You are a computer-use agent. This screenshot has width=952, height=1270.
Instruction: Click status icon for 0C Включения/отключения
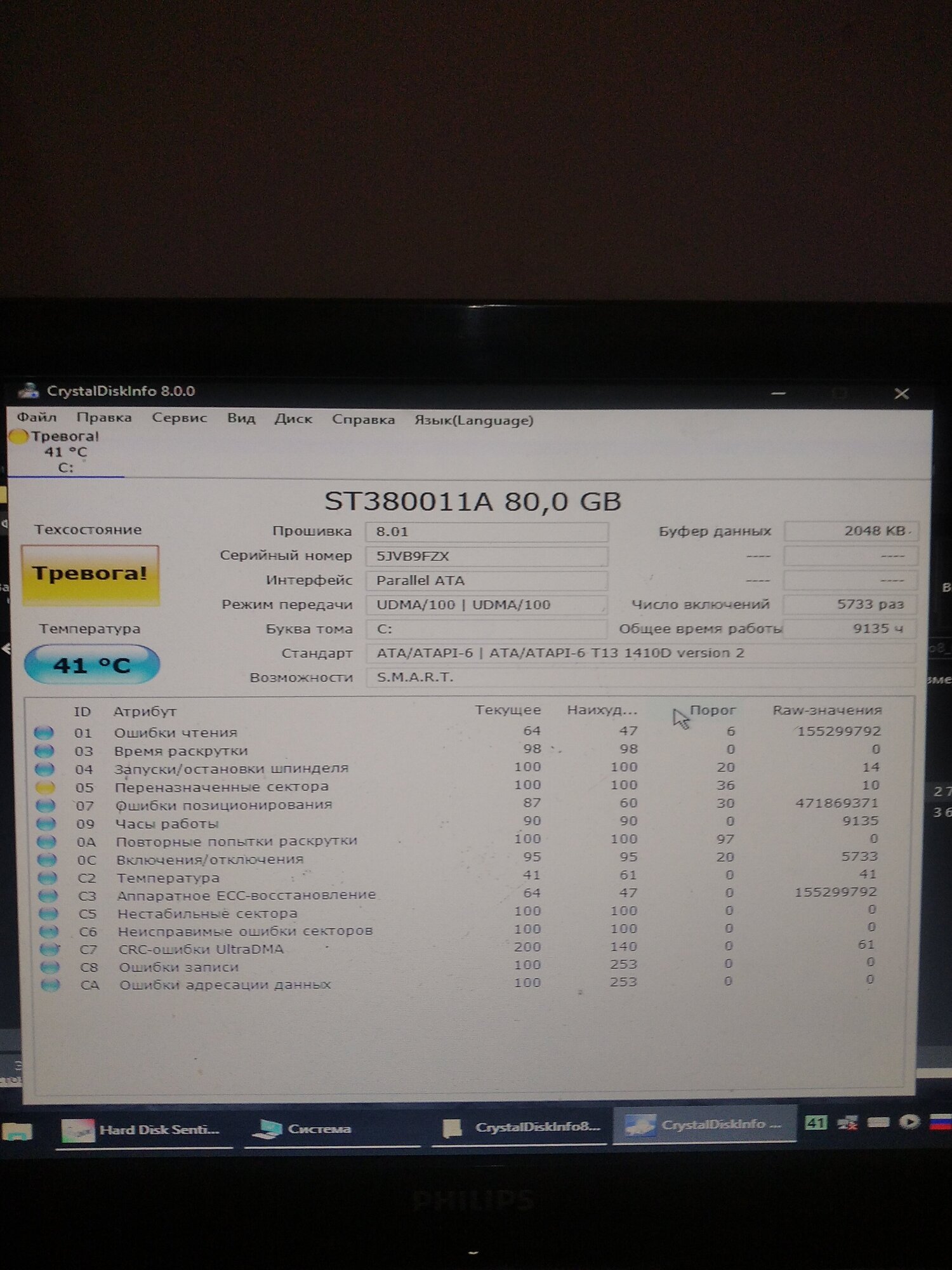(47, 860)
